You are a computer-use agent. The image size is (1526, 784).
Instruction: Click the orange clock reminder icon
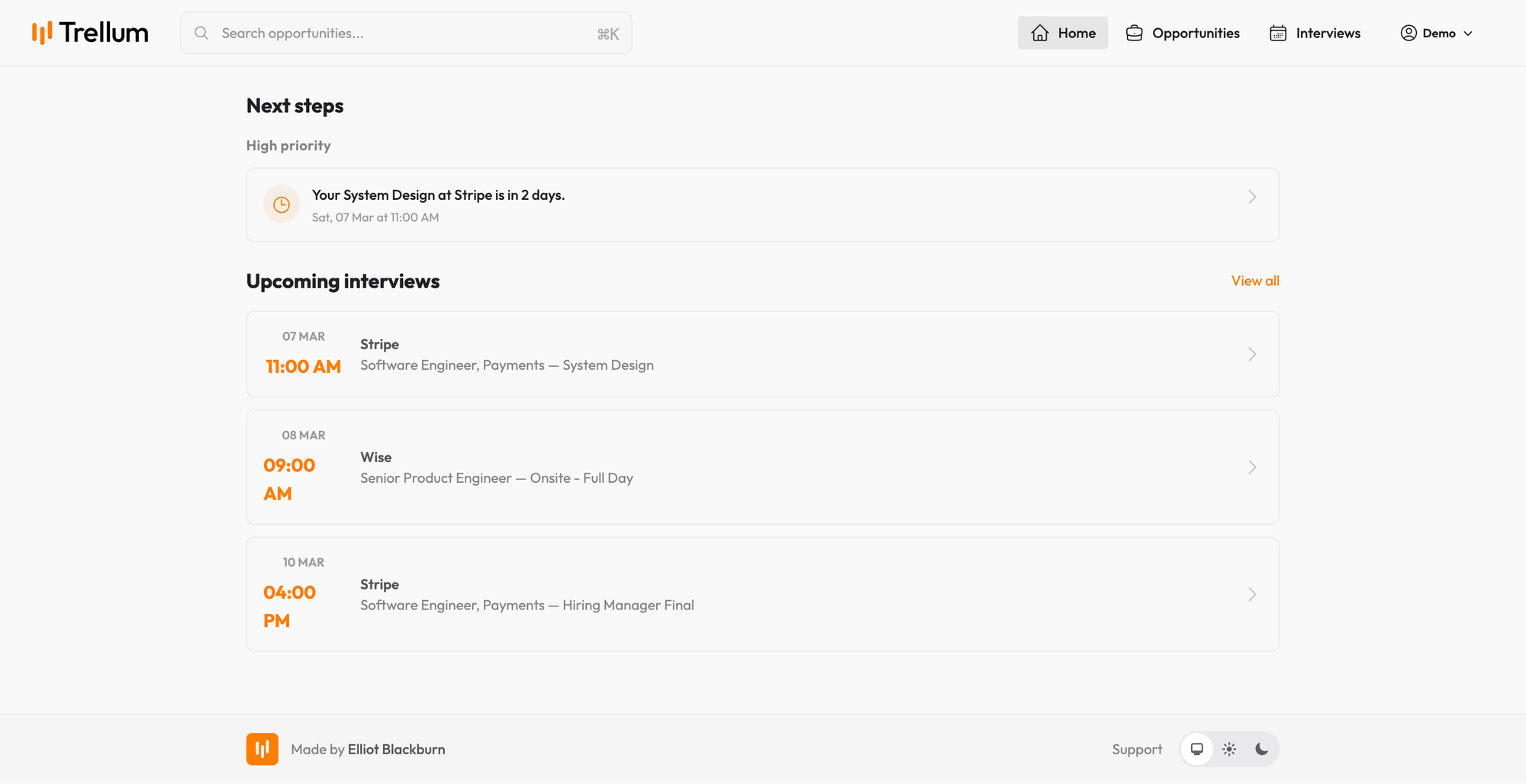click(282, 204)
